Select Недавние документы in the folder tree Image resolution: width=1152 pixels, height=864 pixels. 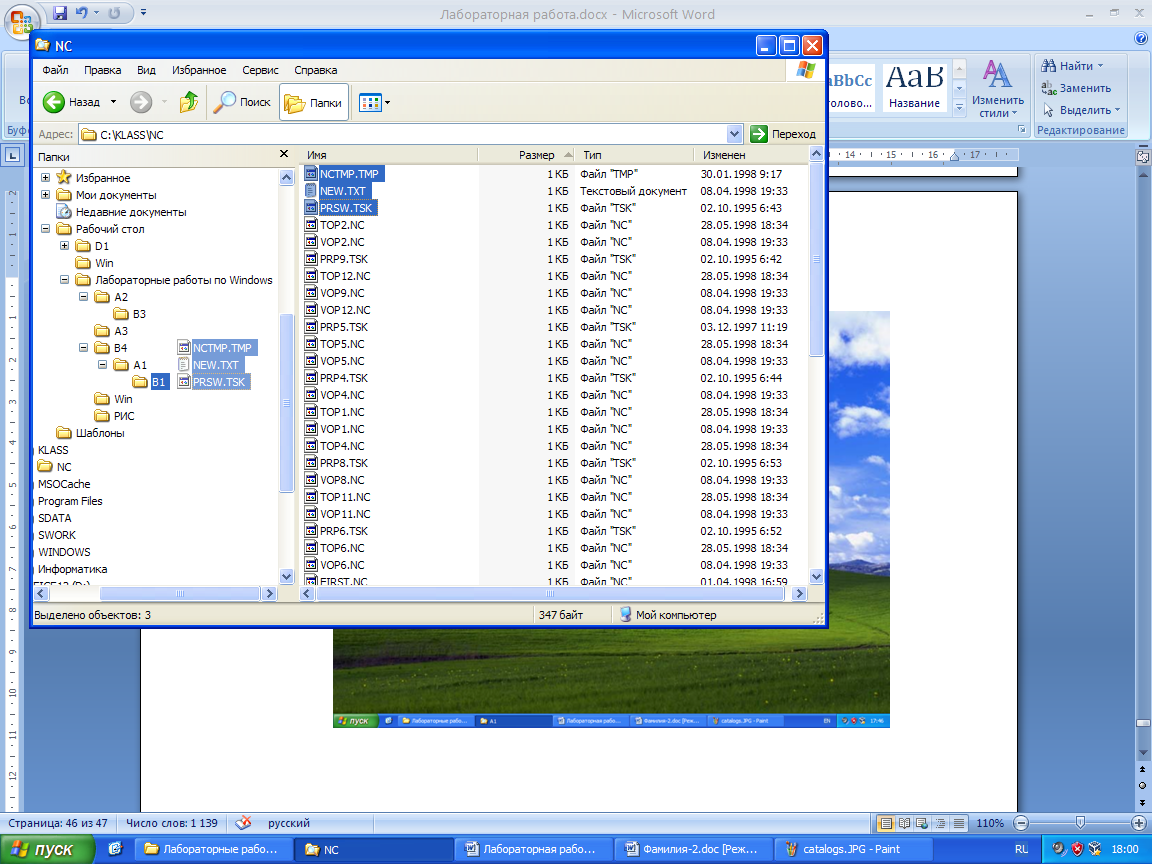click(x=122, y=212)
